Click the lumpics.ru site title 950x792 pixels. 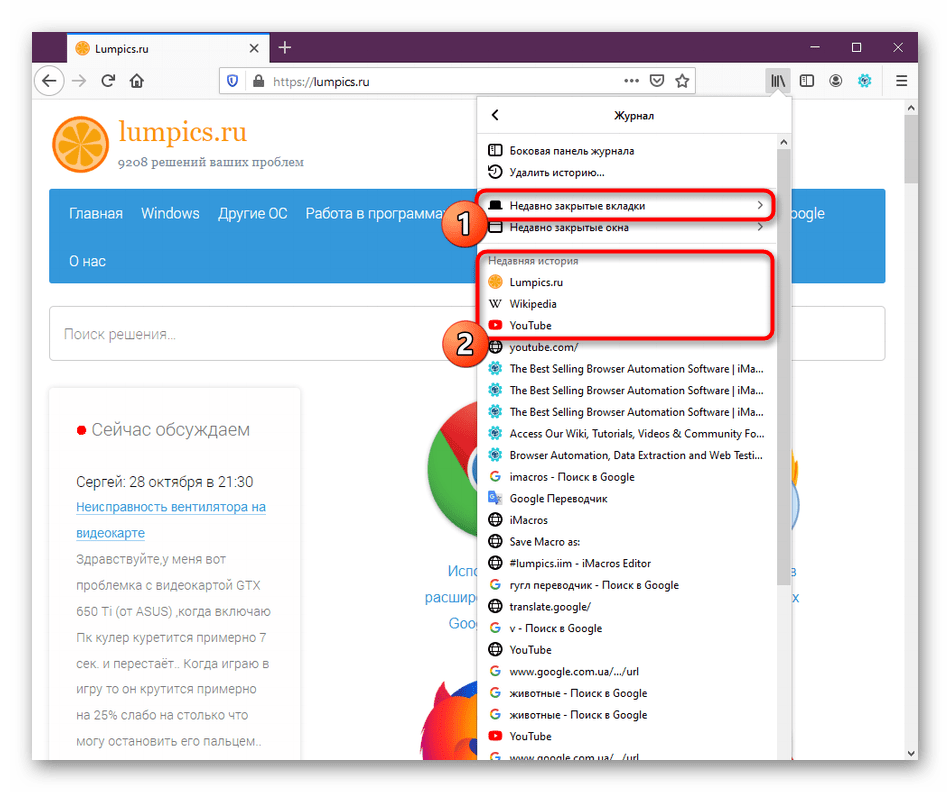pos(182,131)
